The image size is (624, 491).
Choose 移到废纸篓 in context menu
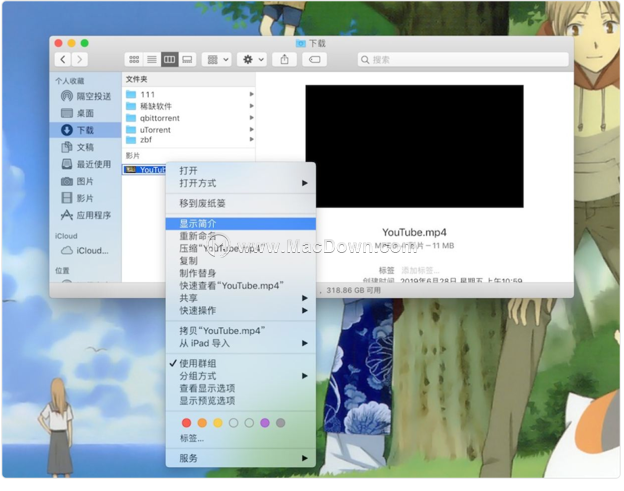coord(241,203)
